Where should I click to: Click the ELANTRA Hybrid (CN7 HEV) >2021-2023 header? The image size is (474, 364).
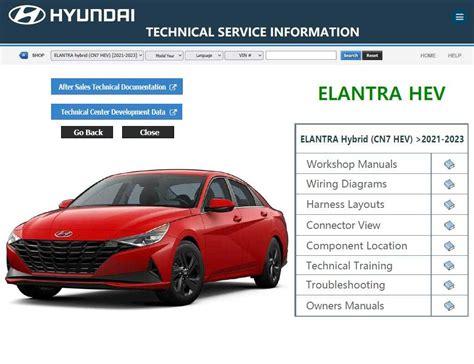(382, 139)
